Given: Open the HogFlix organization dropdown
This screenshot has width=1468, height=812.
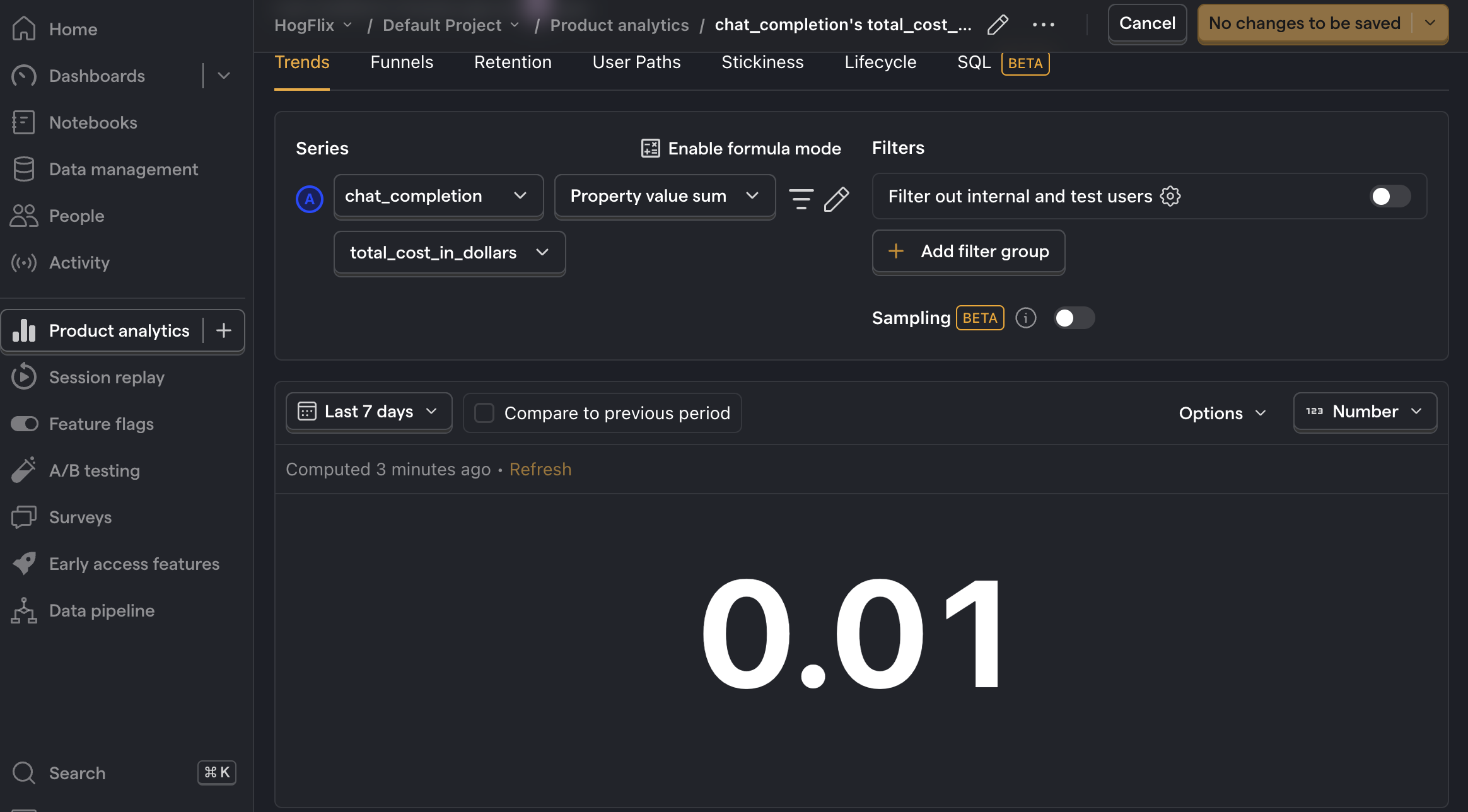Looking at the screenshot, I should [313, 25].
